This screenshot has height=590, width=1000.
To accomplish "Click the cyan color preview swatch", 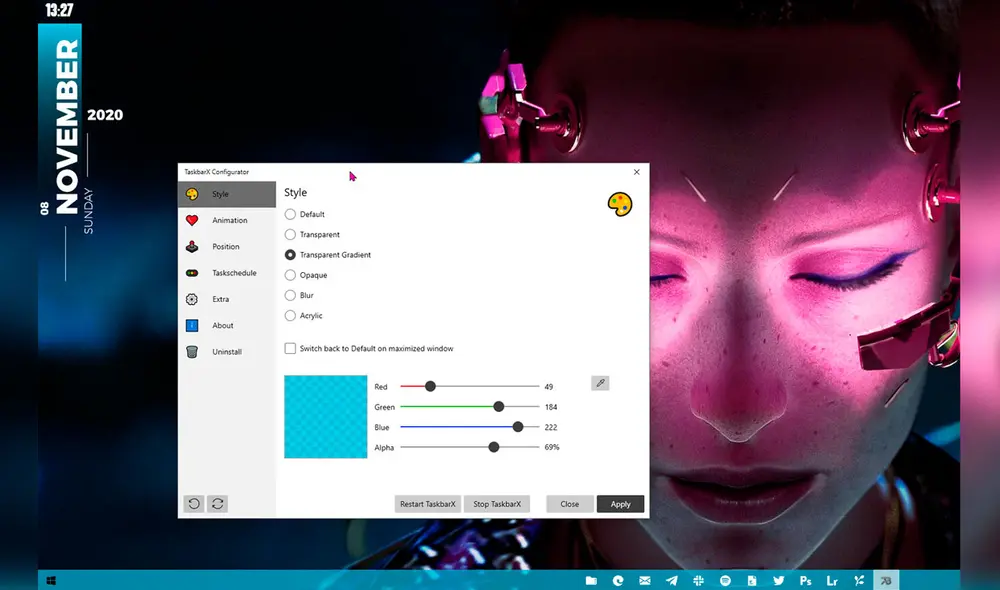I will [x=325, y=416].
